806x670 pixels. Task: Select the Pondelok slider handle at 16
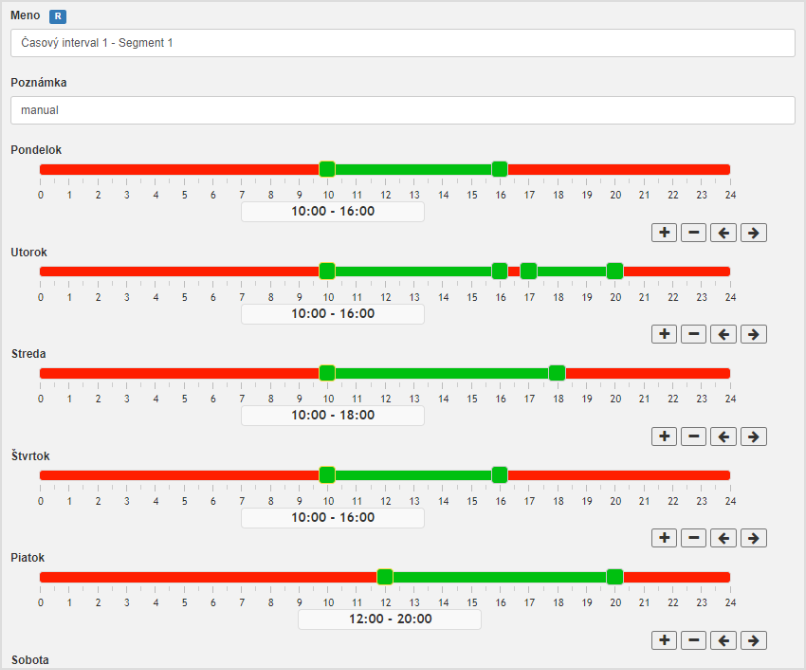499,169
